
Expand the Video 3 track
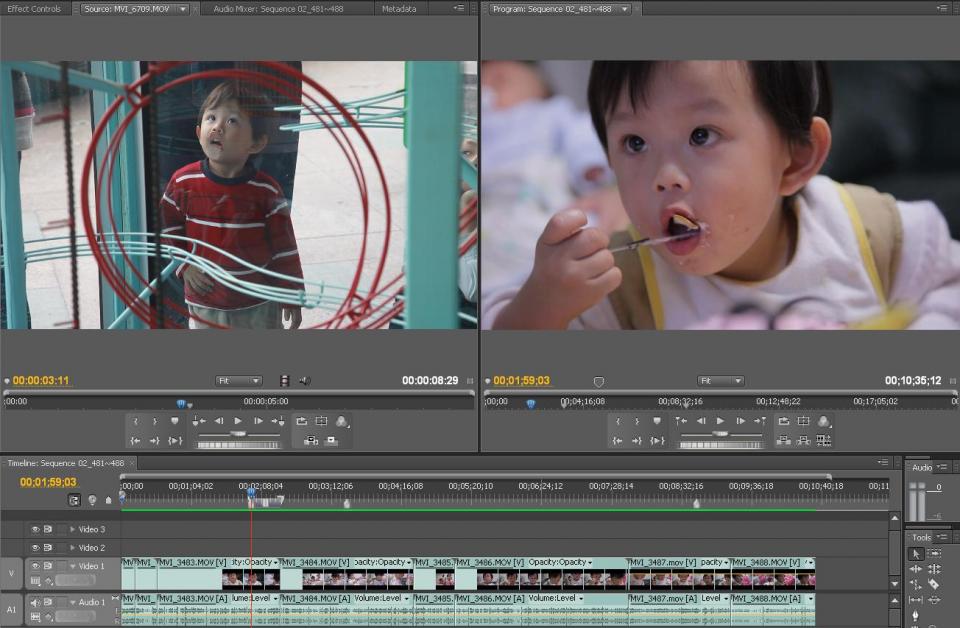[72, 529]
